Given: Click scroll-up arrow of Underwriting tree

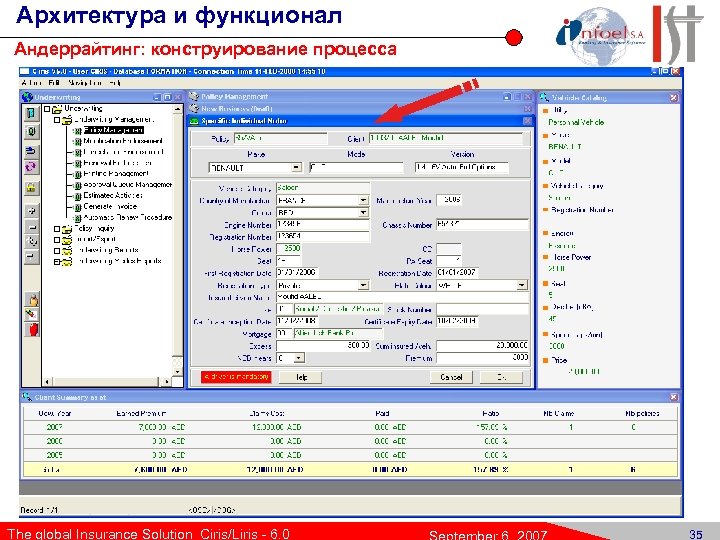Looking at the screenshot, I should [x=177, y=110].
